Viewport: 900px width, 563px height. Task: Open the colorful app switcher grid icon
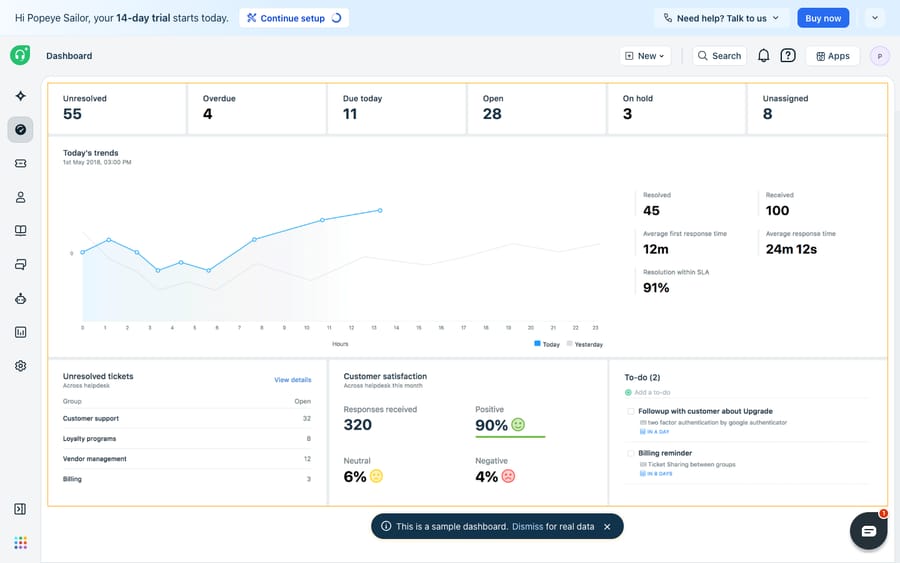coord(21,542)
